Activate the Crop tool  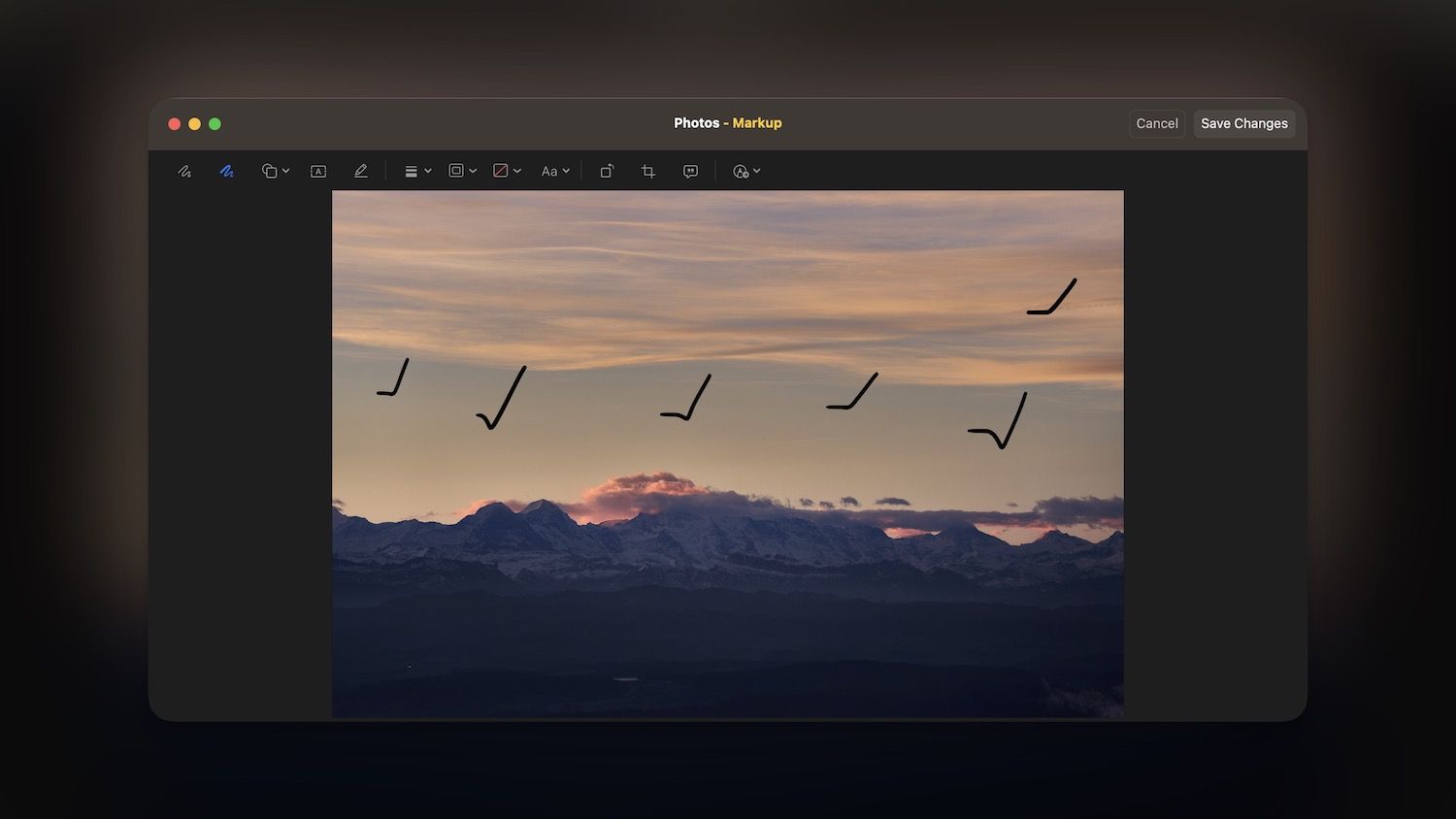647,171
